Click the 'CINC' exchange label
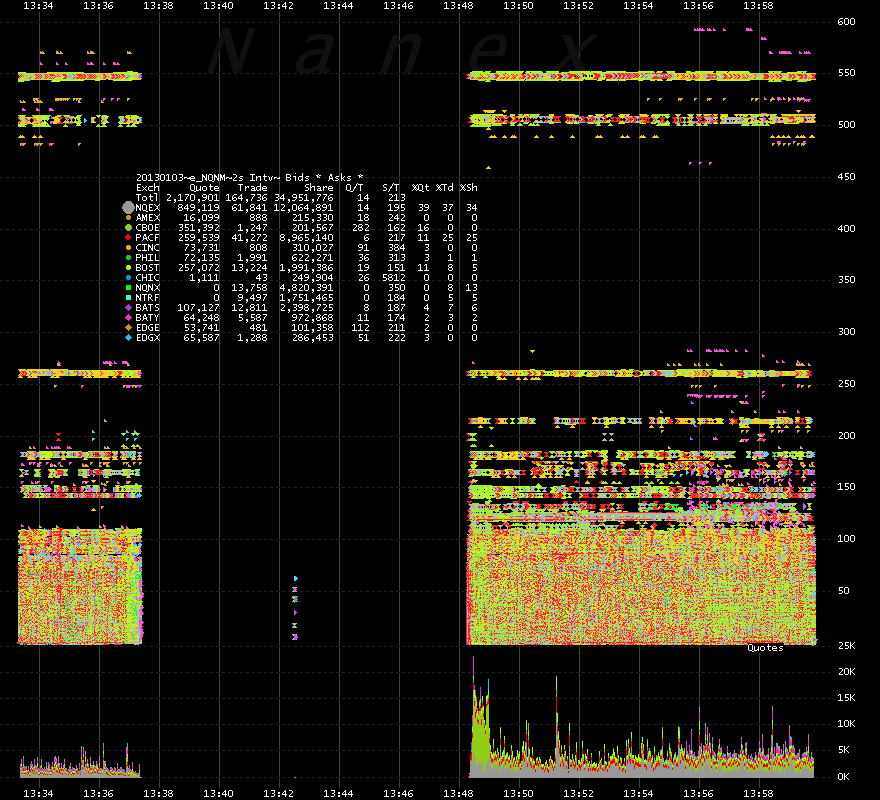The width and height of the screenshot is (880, 800). pos(147,248)
